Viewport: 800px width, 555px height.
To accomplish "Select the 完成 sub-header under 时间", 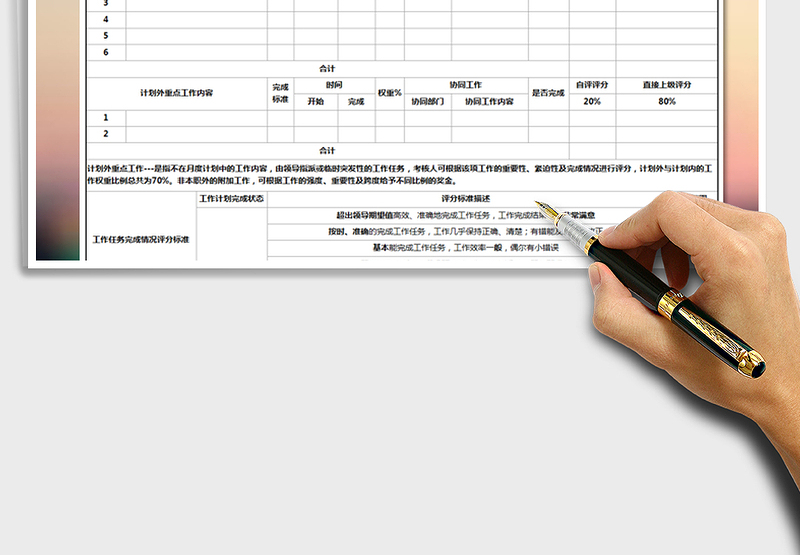I will (x=356, y=101).
